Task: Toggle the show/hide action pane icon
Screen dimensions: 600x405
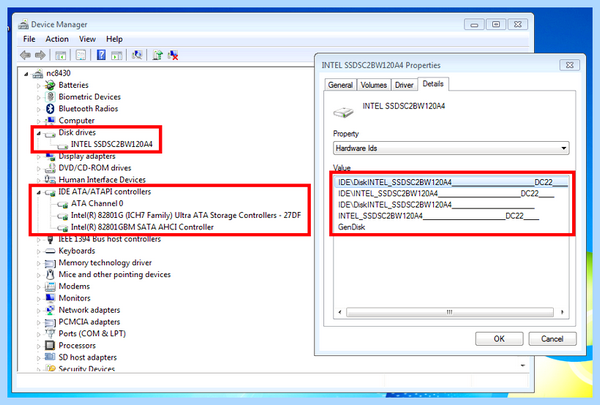Action: click(117, 56)
